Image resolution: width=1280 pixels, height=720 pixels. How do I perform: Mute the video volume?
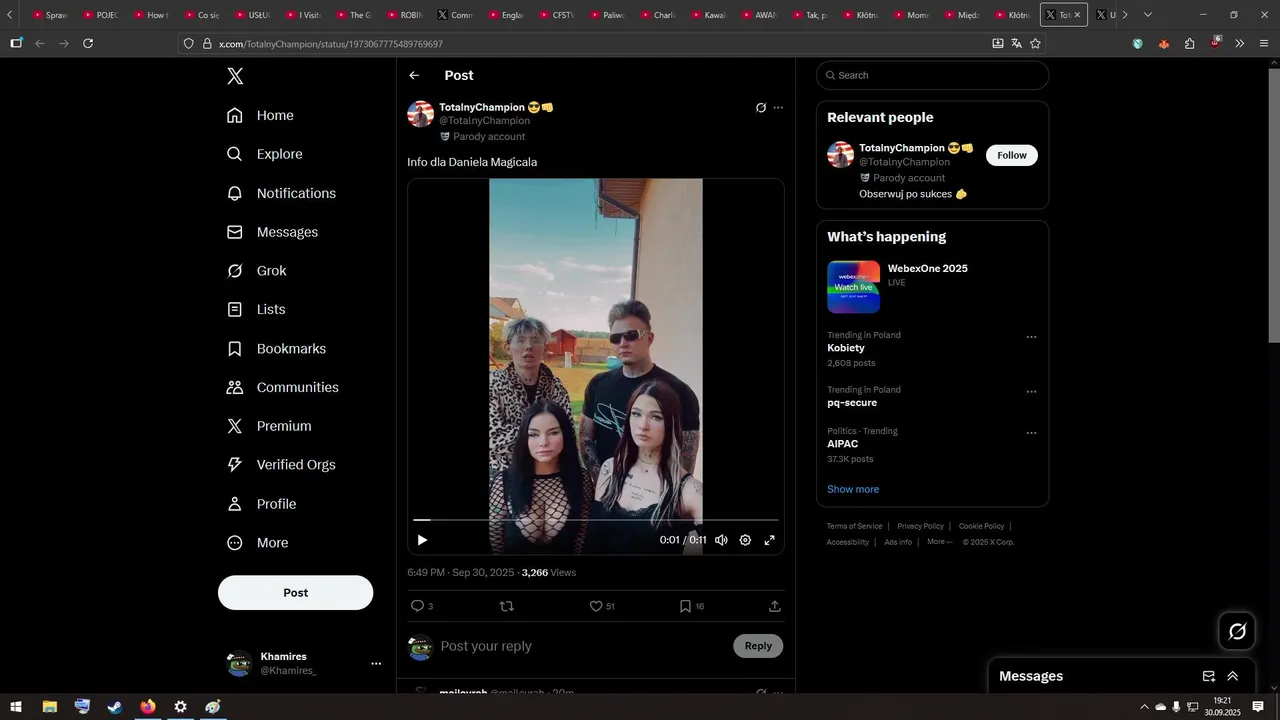coord(721,540)
